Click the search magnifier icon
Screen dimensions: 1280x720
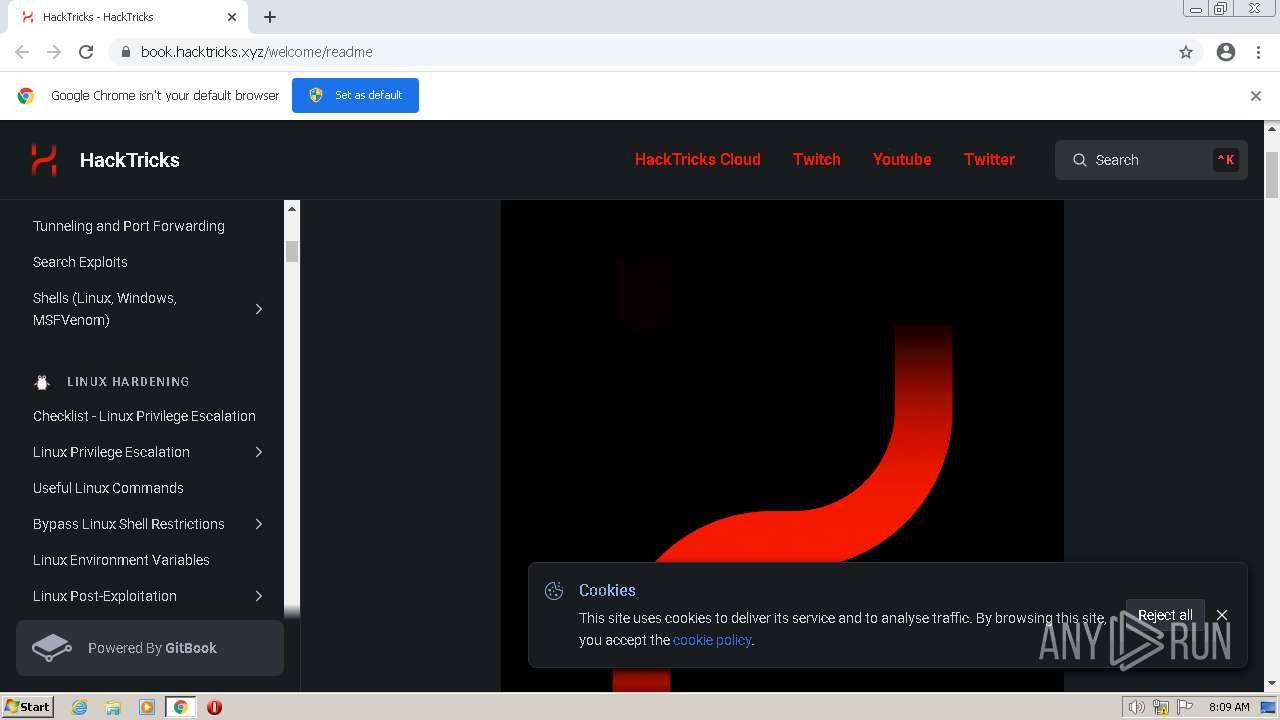[x=1080, y=160]
